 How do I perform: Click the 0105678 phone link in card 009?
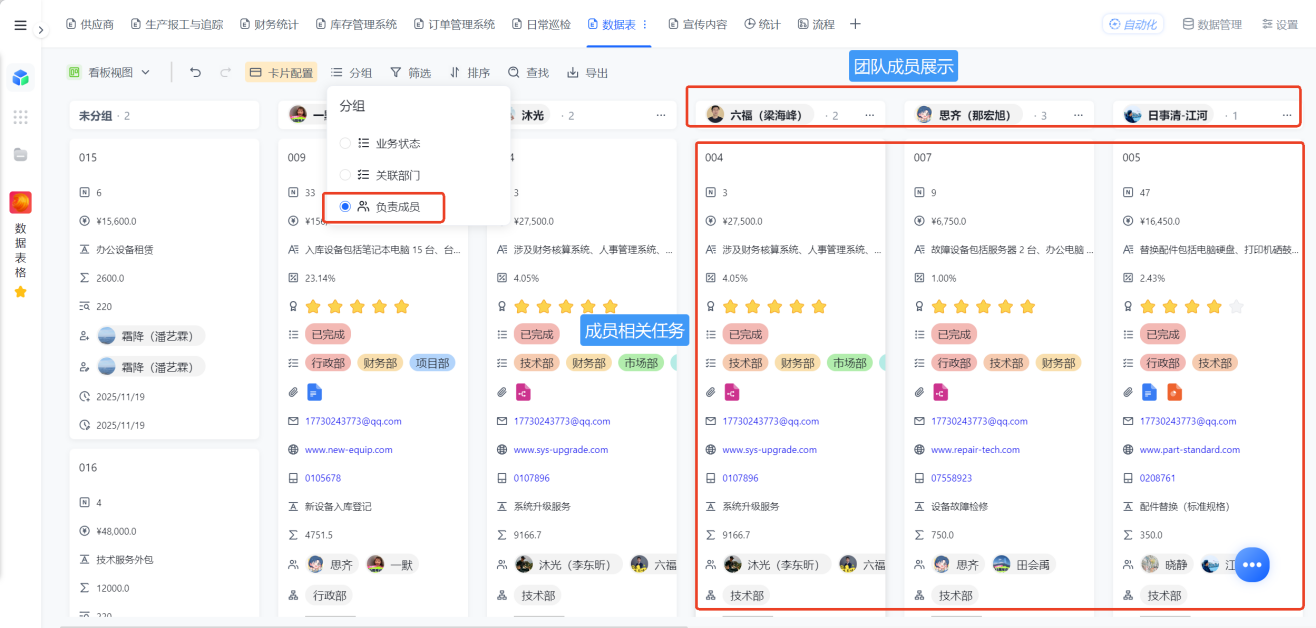(323, 478)
